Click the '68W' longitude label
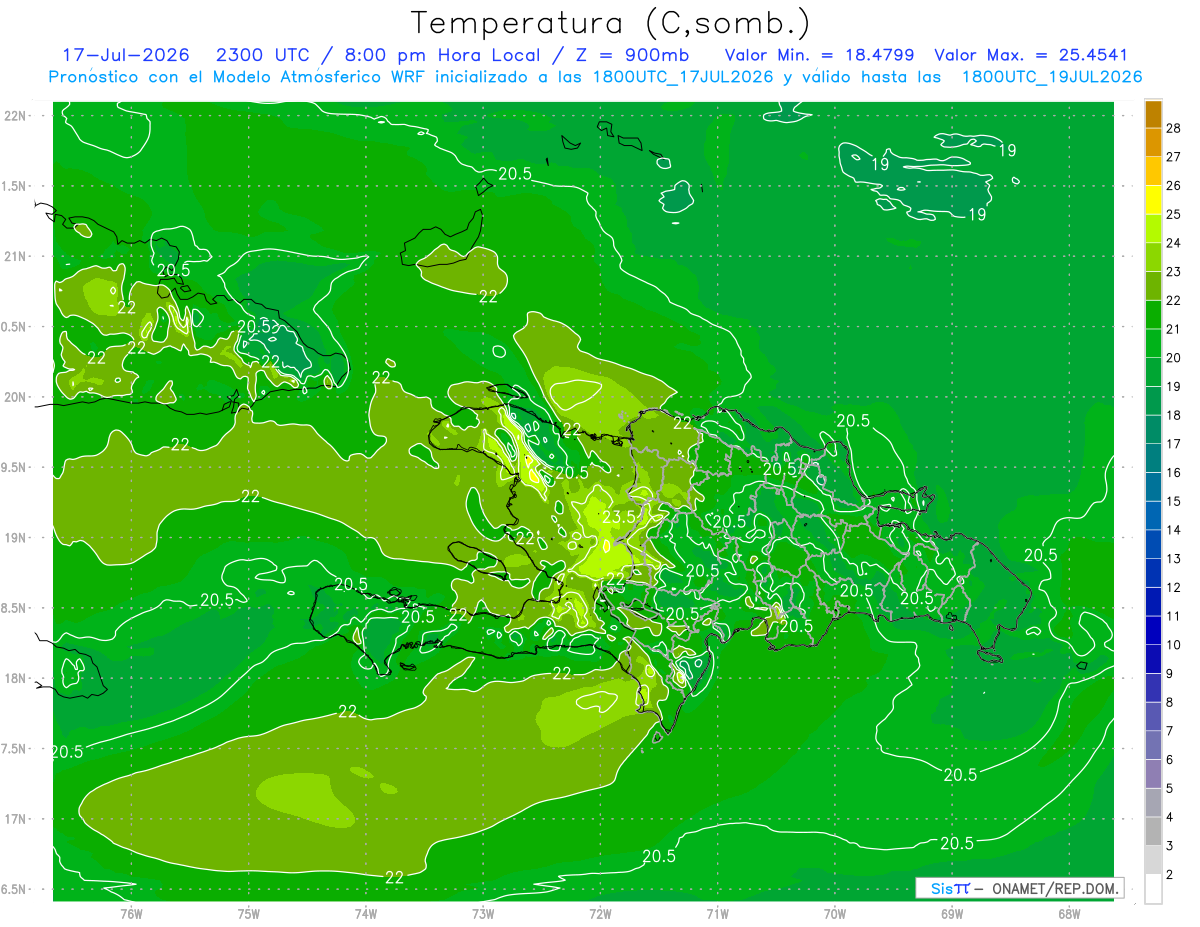1200x927 pixels. pos(1068,913)
